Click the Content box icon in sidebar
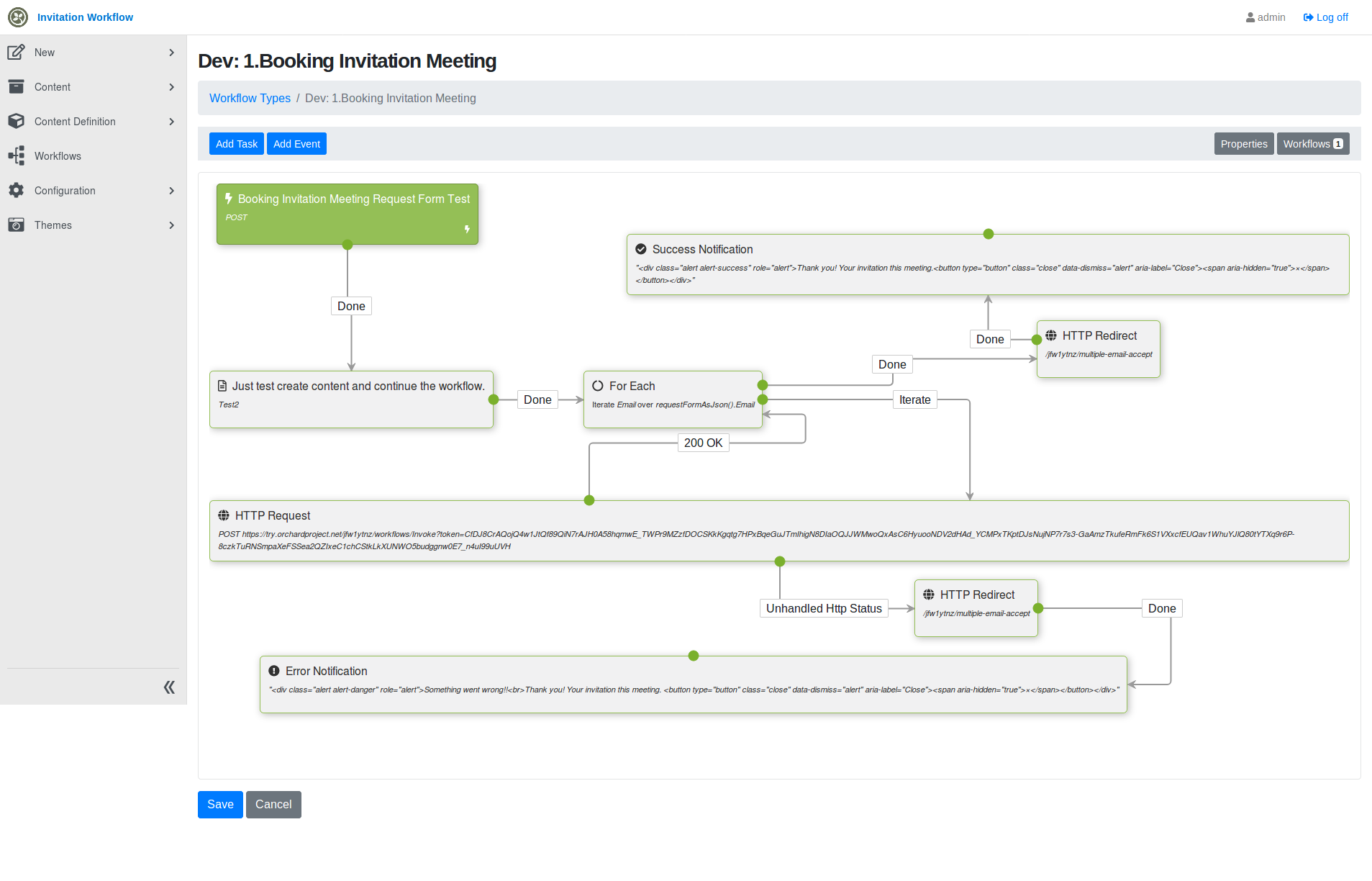Image resolution: width=1372 pixels, height=881 pixels. click(16, 86)
